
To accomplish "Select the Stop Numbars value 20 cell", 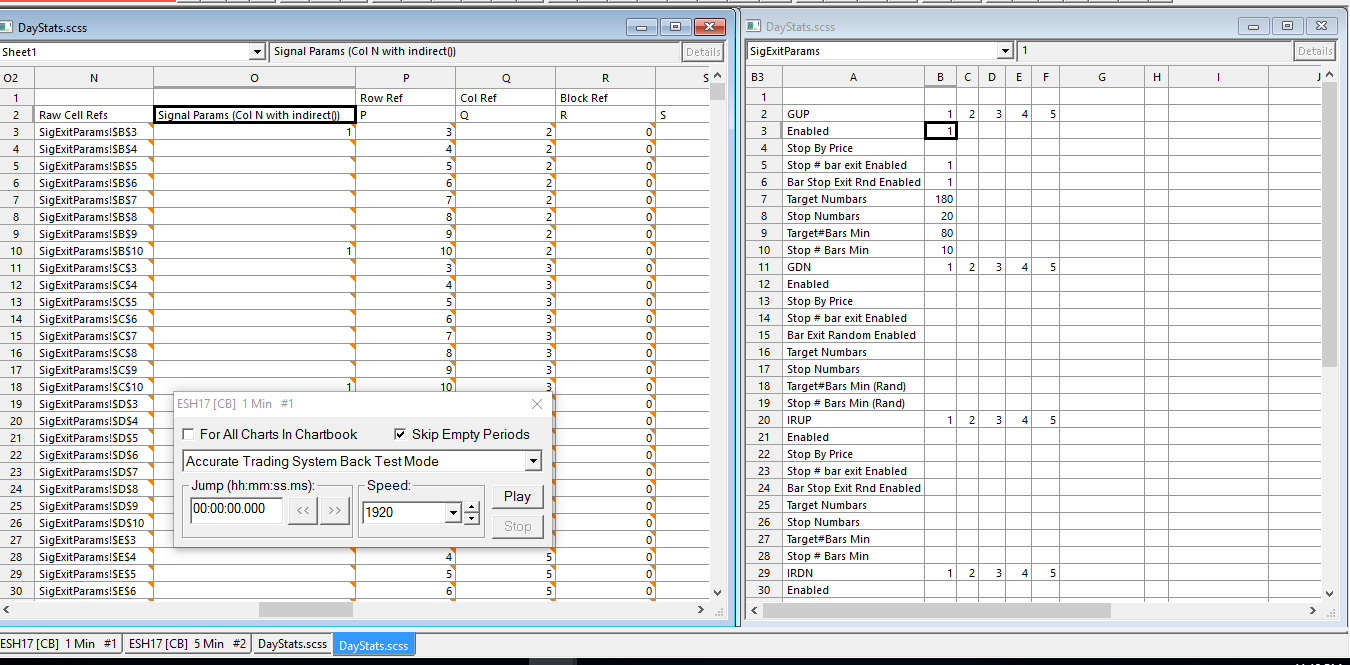I will point(940,216).
